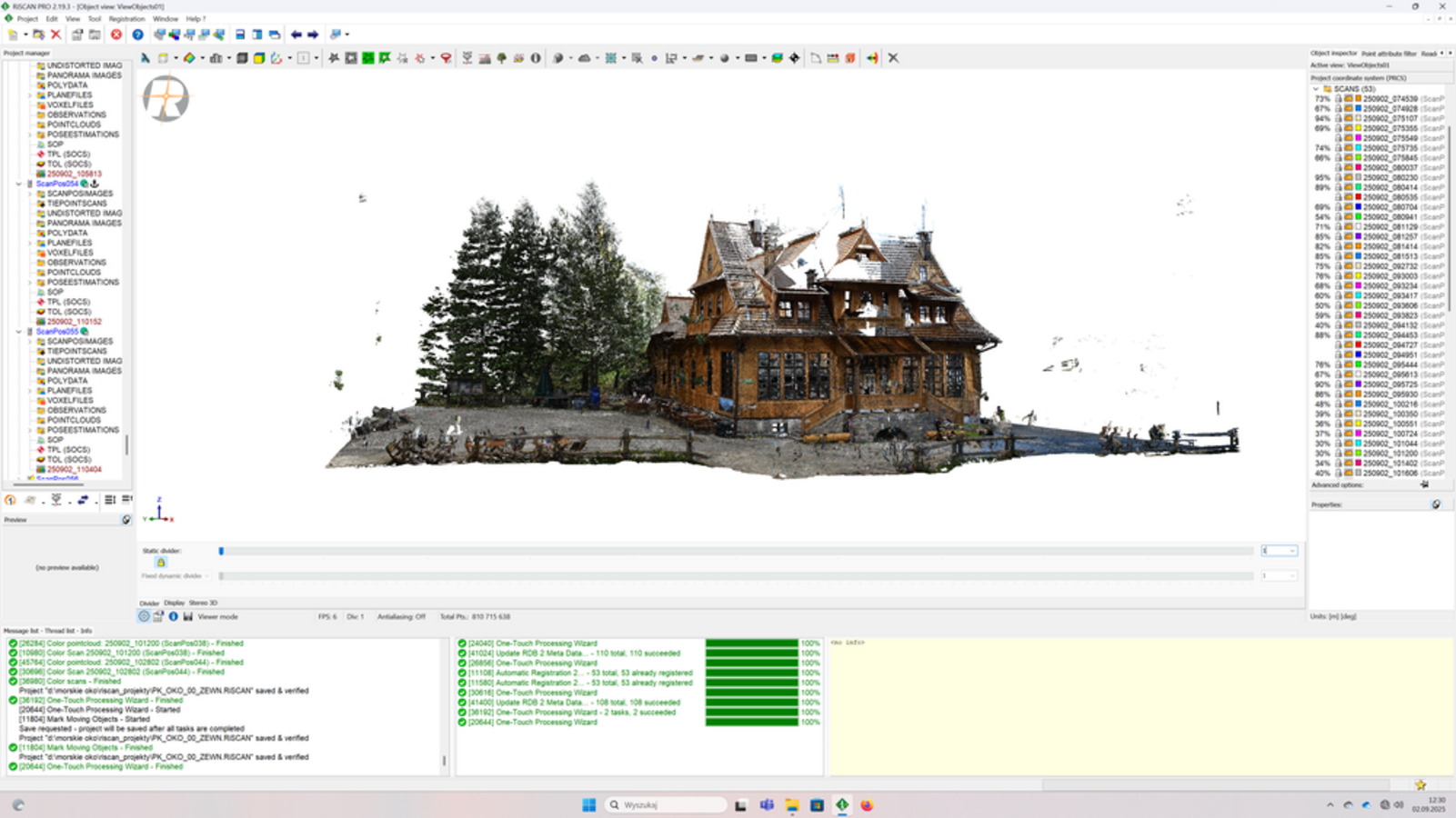The width and height of the screenshot is (1456, 818).
Task: Click the tree icon in viewer toolbar
Action: (501, 58)
